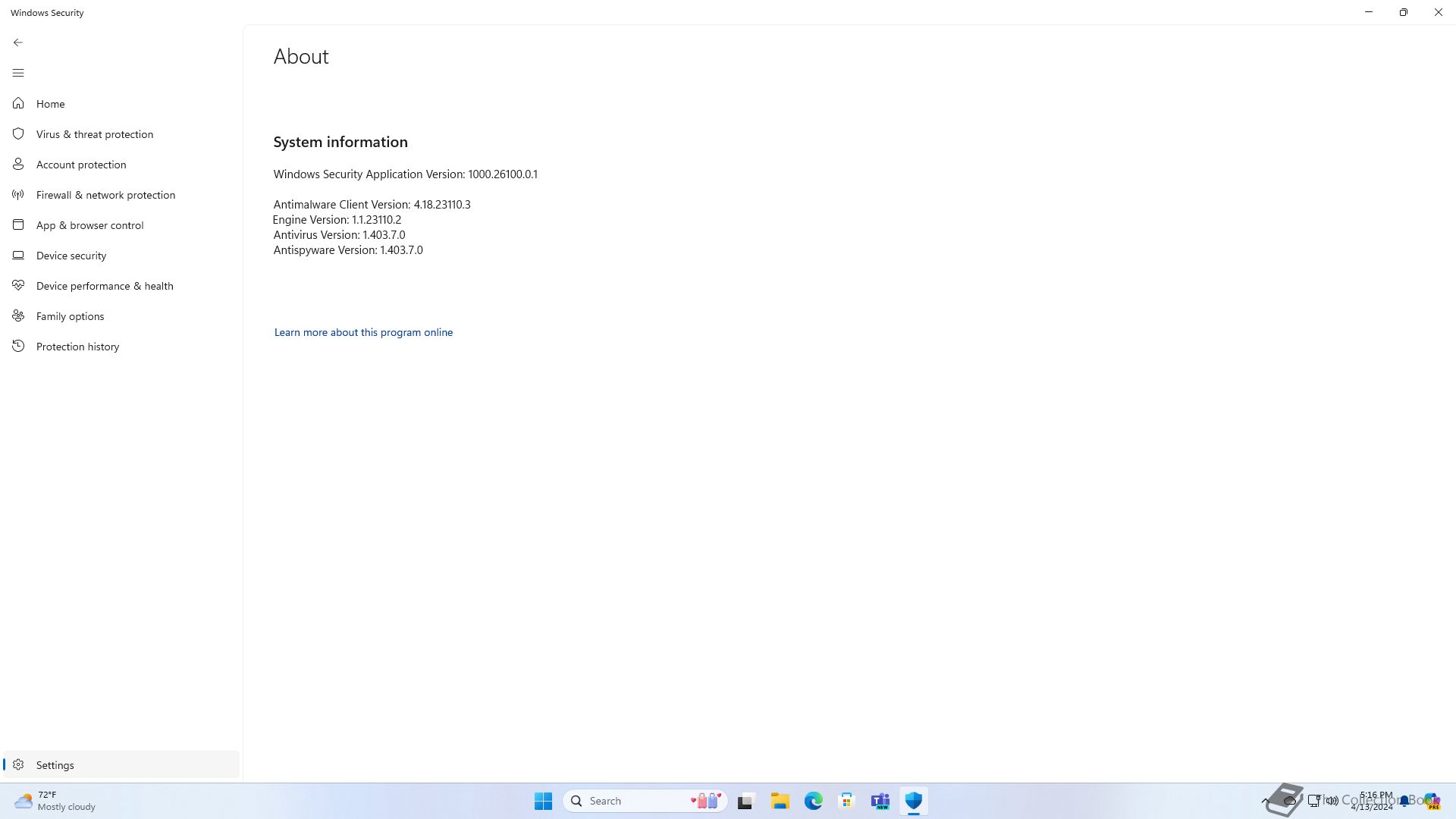Select the Antivirus Version 1.403.7.0 line
The height and width of the screenshot is (819, 1456).
pyautogui.click(x=339, y=235)
